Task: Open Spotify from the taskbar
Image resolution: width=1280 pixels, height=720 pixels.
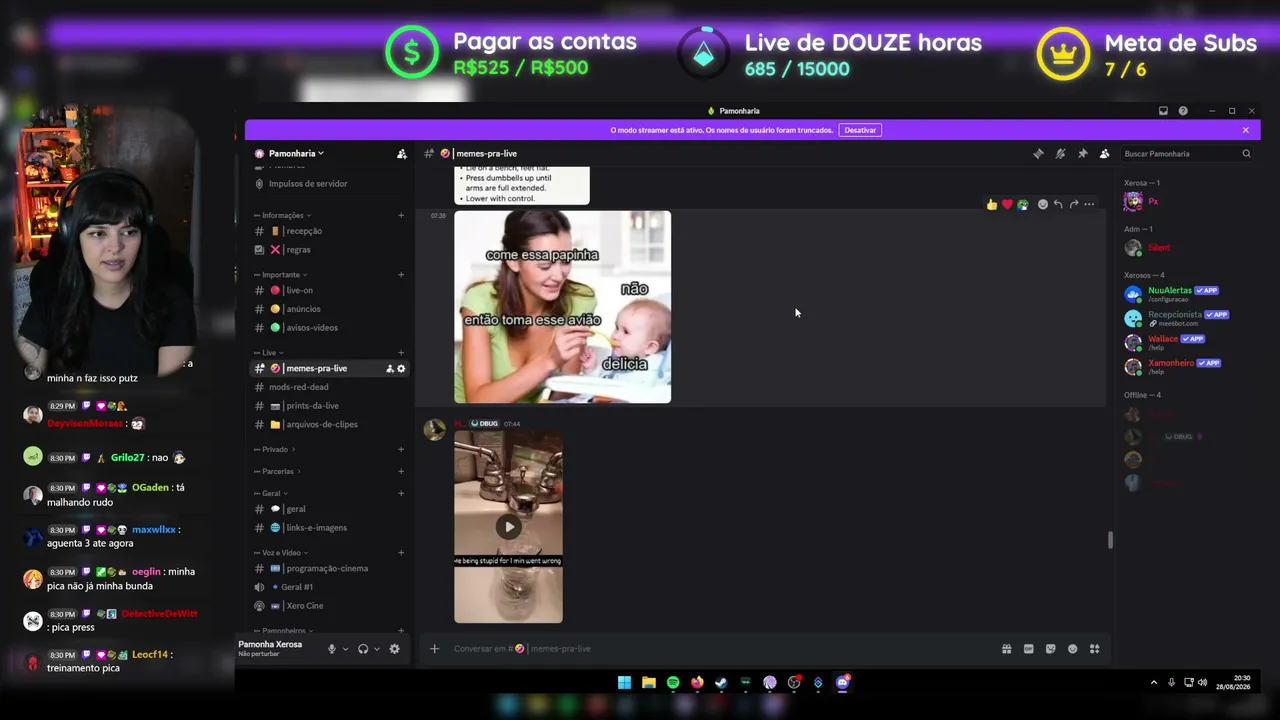Action: click(673, 683)
